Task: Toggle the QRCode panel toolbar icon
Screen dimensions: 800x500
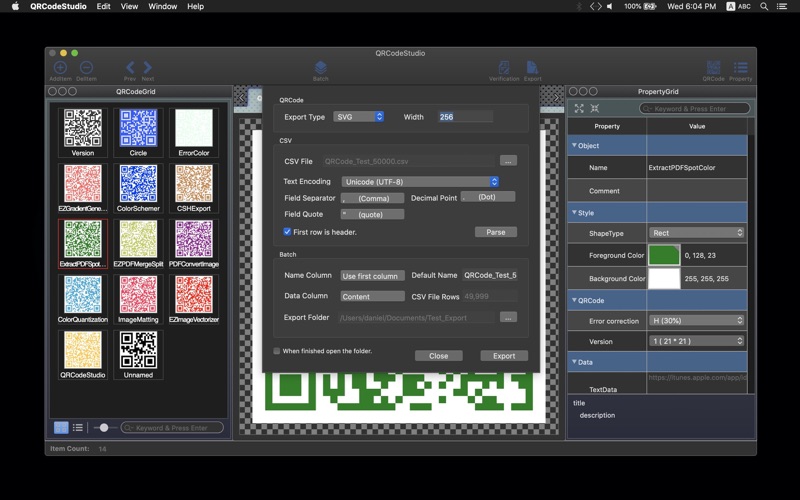Action: pyautogui.click(x=713, y=67)
